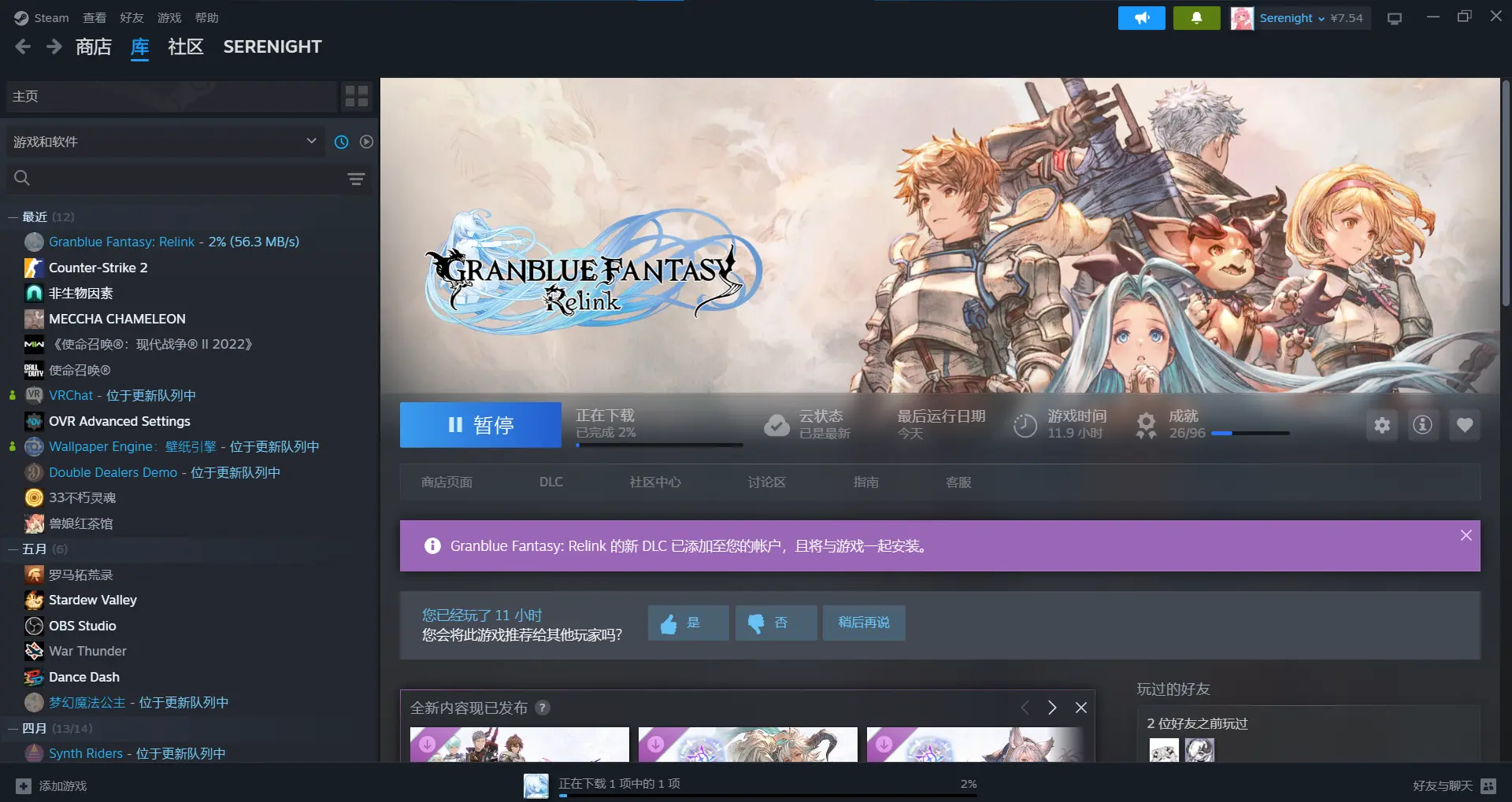
Task: Recommend the game with 是 button
Action: (x=688, y=623)
